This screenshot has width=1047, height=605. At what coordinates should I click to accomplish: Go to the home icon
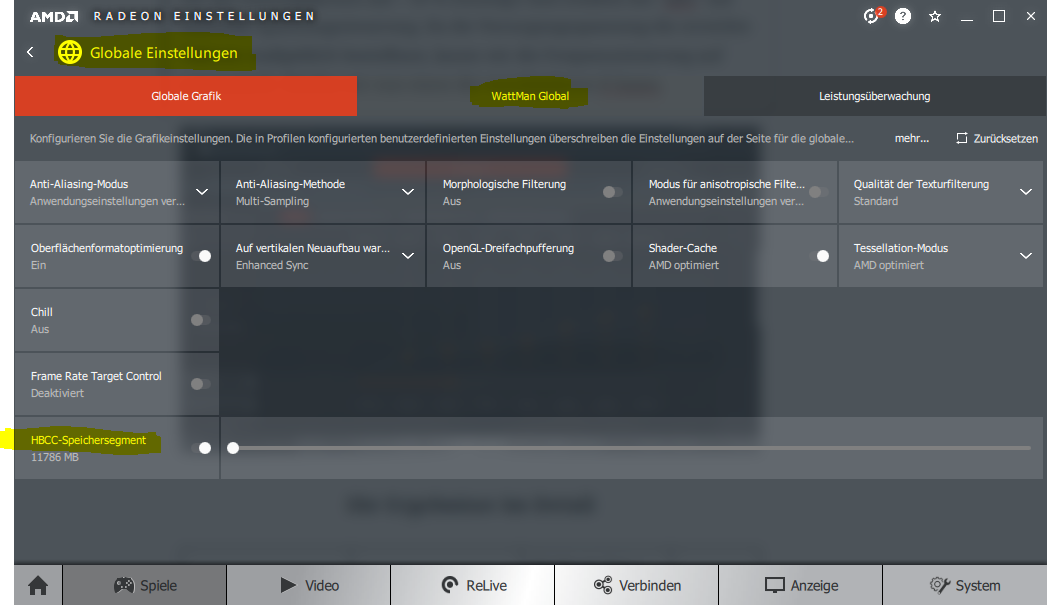38,585
